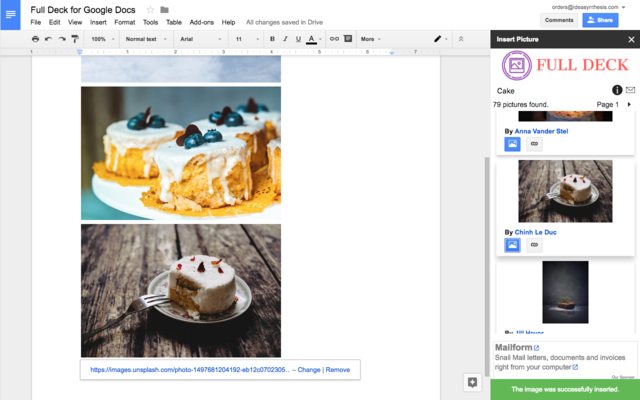640x400 pixels.
Task: Open the Mailform sponsor link
Action: pyautogui.click(x=517, y=347)
